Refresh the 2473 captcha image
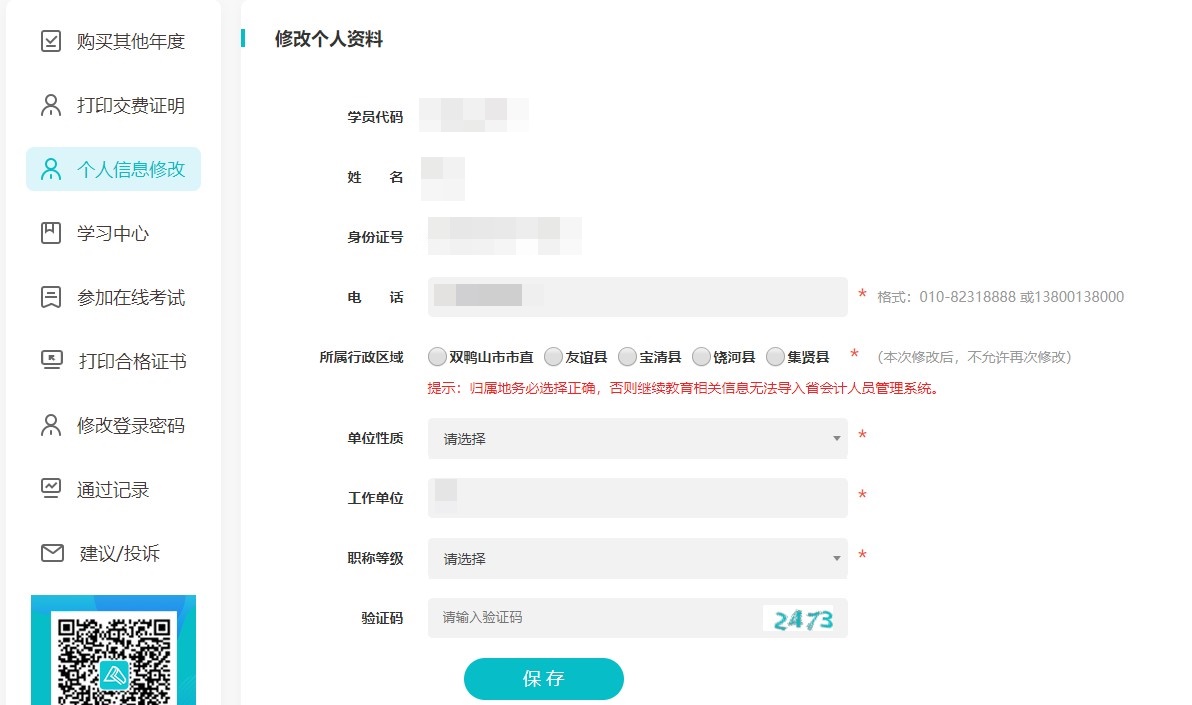Image resolution: width=1192 pixels, height=705 pixels. coord(802,619)
